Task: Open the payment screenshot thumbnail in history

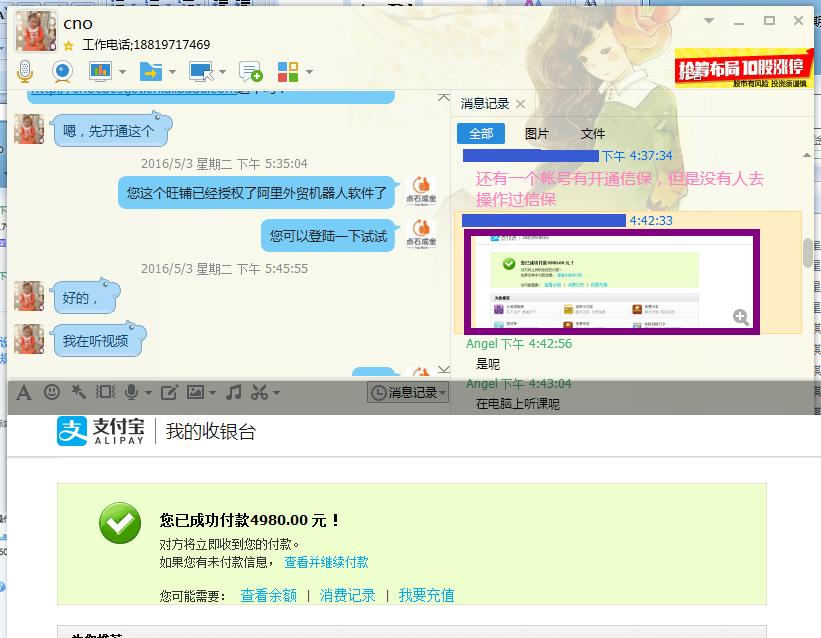Action: [x=612, y=282]
